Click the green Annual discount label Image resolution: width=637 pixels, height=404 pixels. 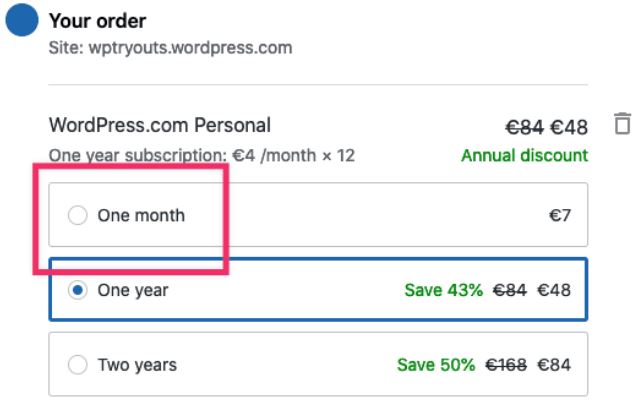524,156
